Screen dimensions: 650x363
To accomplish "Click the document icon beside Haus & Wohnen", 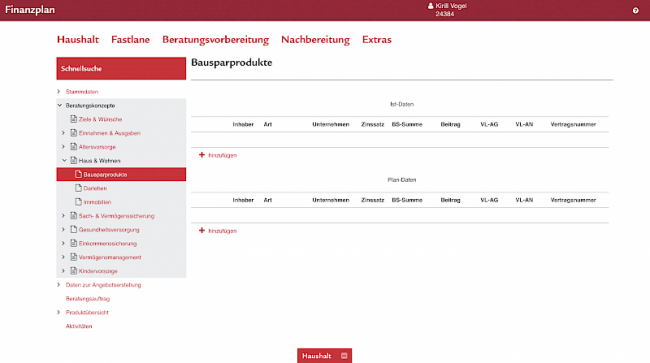I will click(73, 160).
